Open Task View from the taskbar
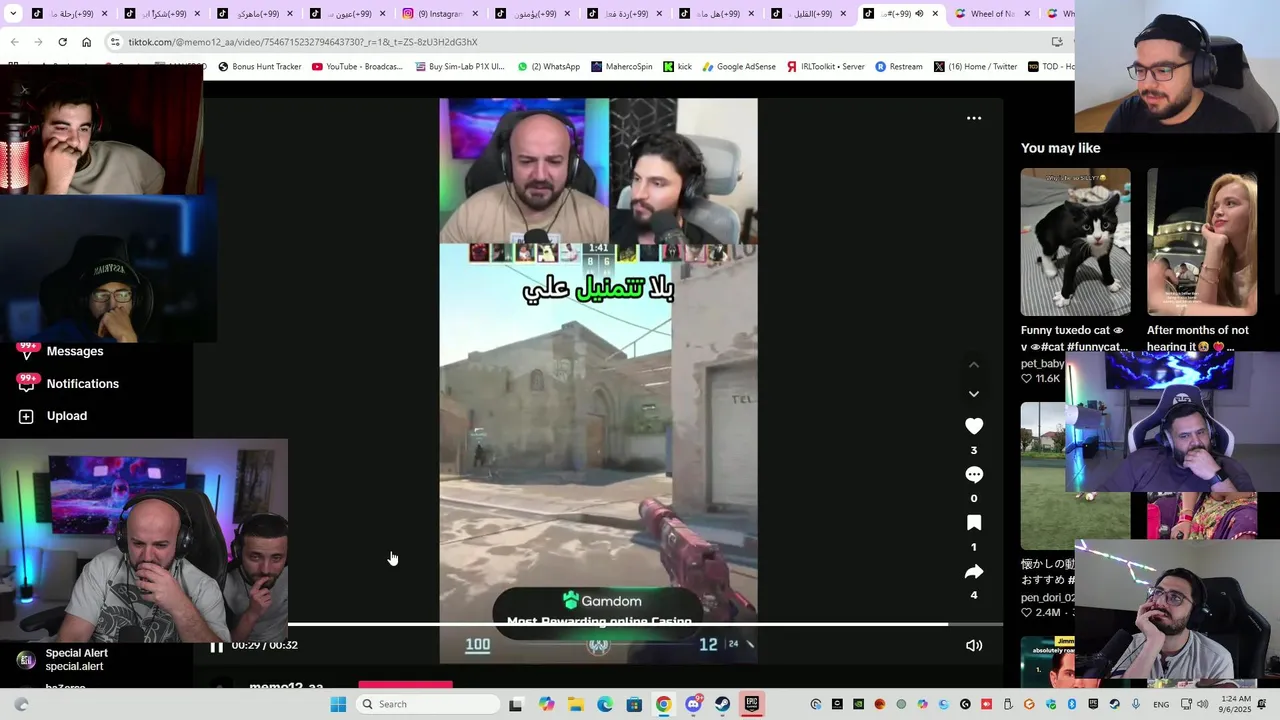The image size is (1280, 720). click(515, 704)
